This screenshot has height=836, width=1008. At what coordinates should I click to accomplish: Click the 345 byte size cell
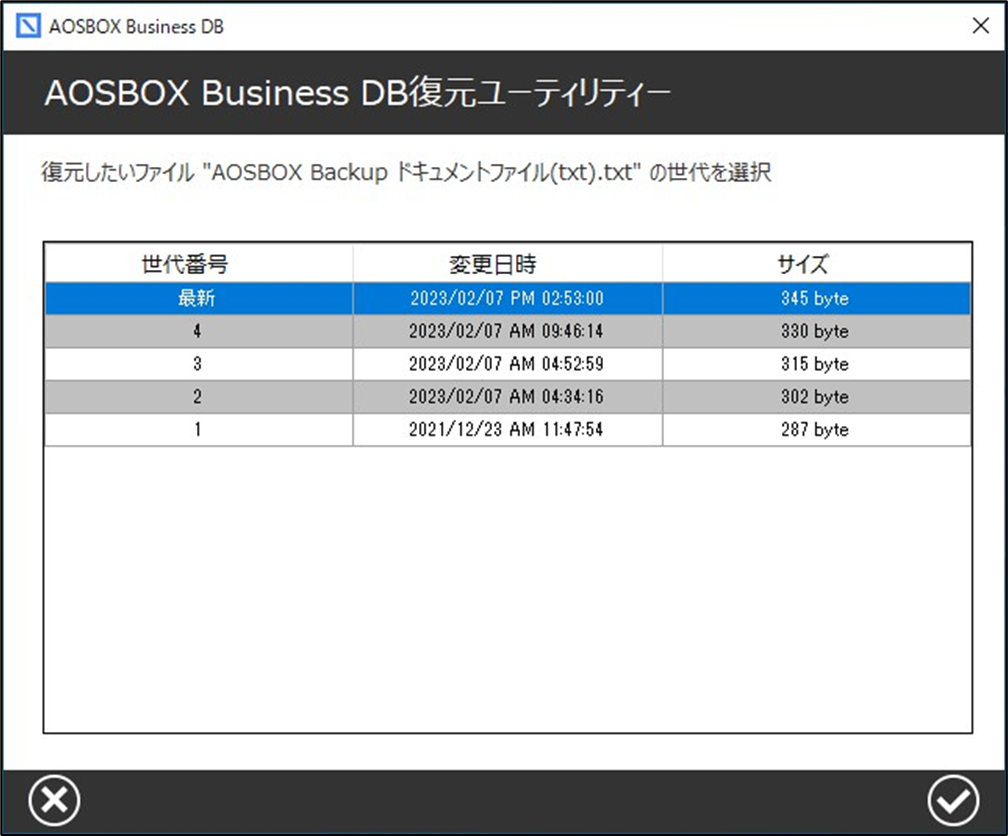pyautogui.click(x=816, y=298)
